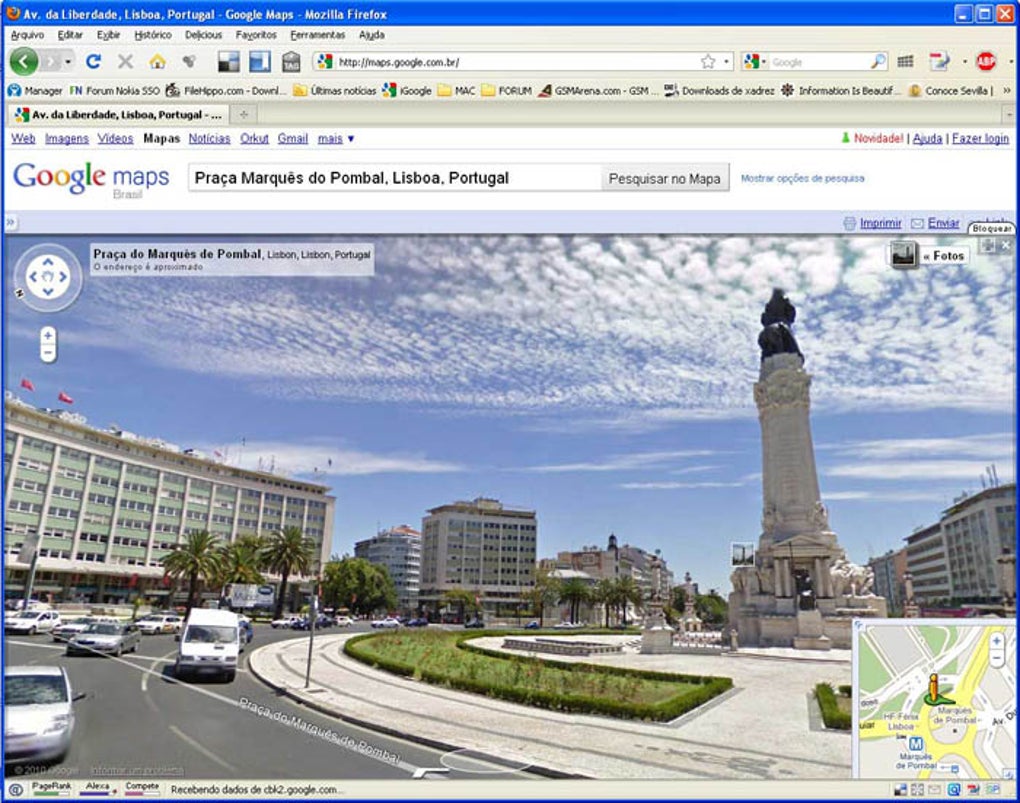The height and width of the screenshot is (803, 1020).
Task: Open the Delicious menu
Action: pos(204,35)
